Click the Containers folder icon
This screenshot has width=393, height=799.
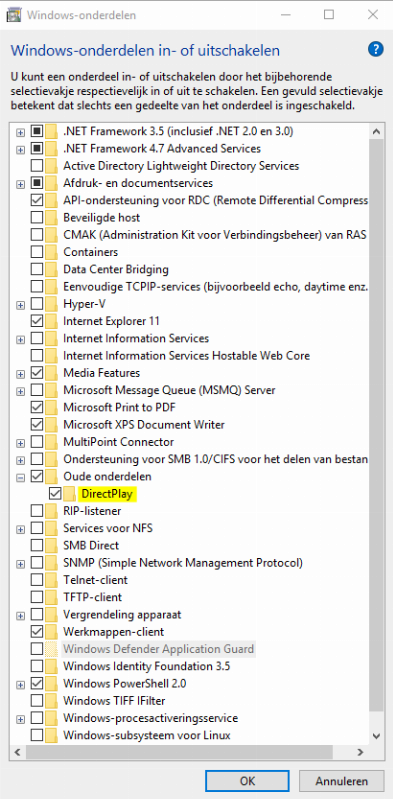click(51, 252)
